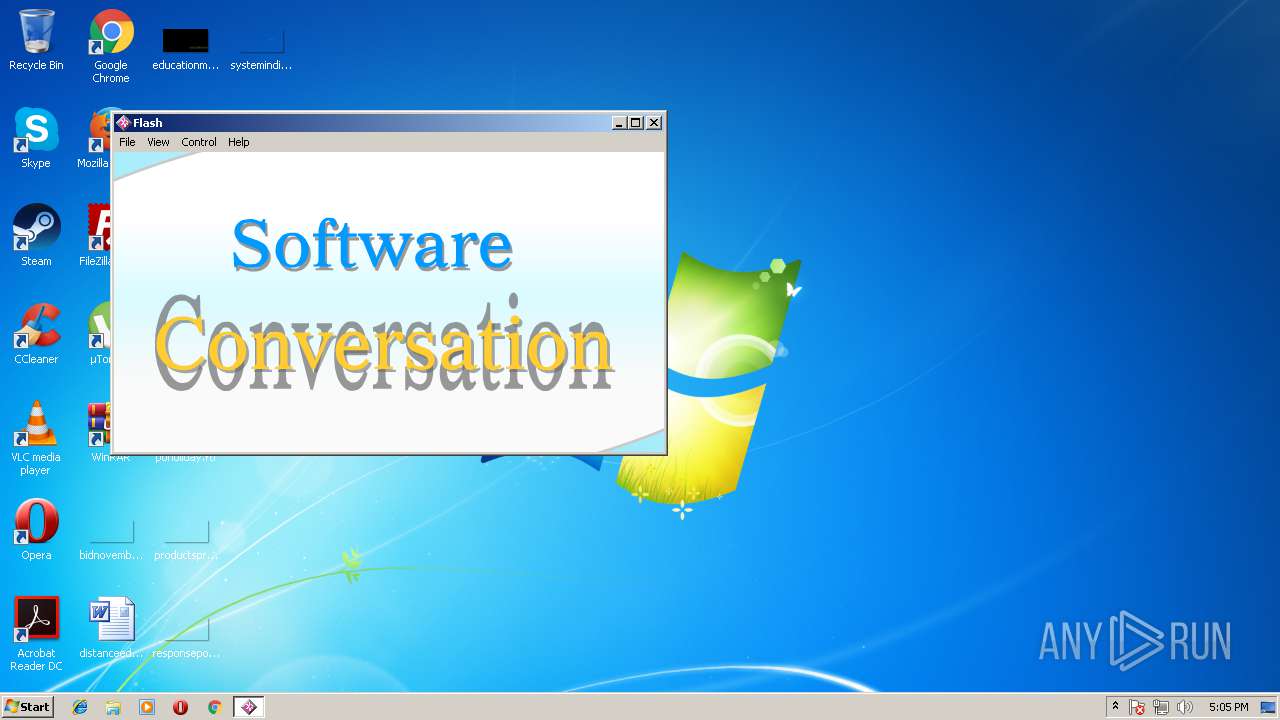Launch Opera from the taskbar
The height and width of the screenshot is (720, 1280).
click(x=181, y=707)
